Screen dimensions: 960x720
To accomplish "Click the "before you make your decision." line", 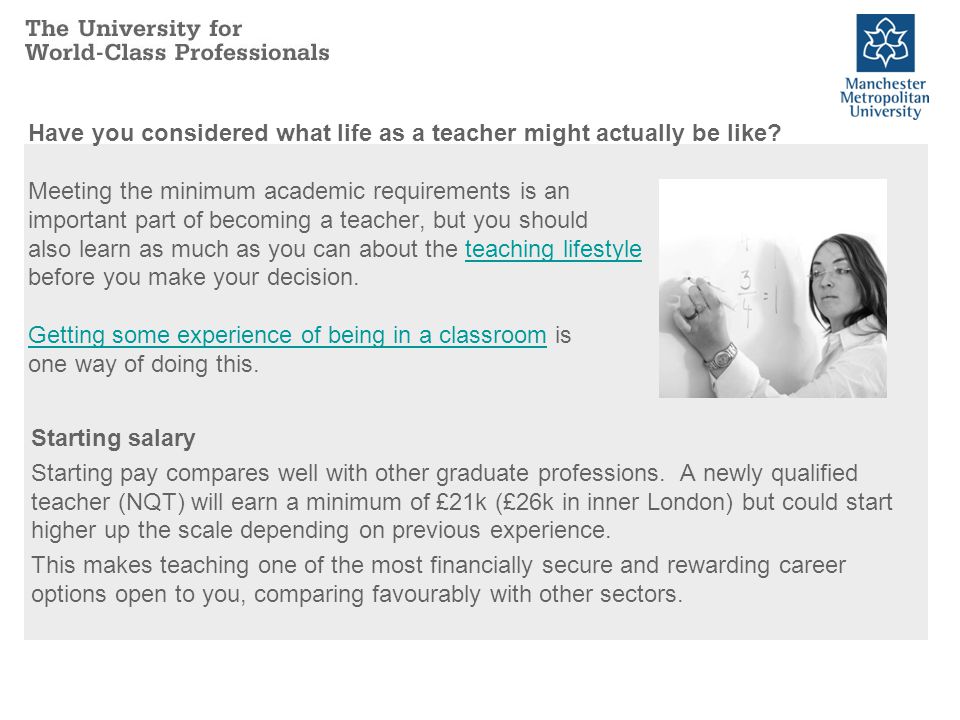I will pyautogui.click(x=193, y=277).
